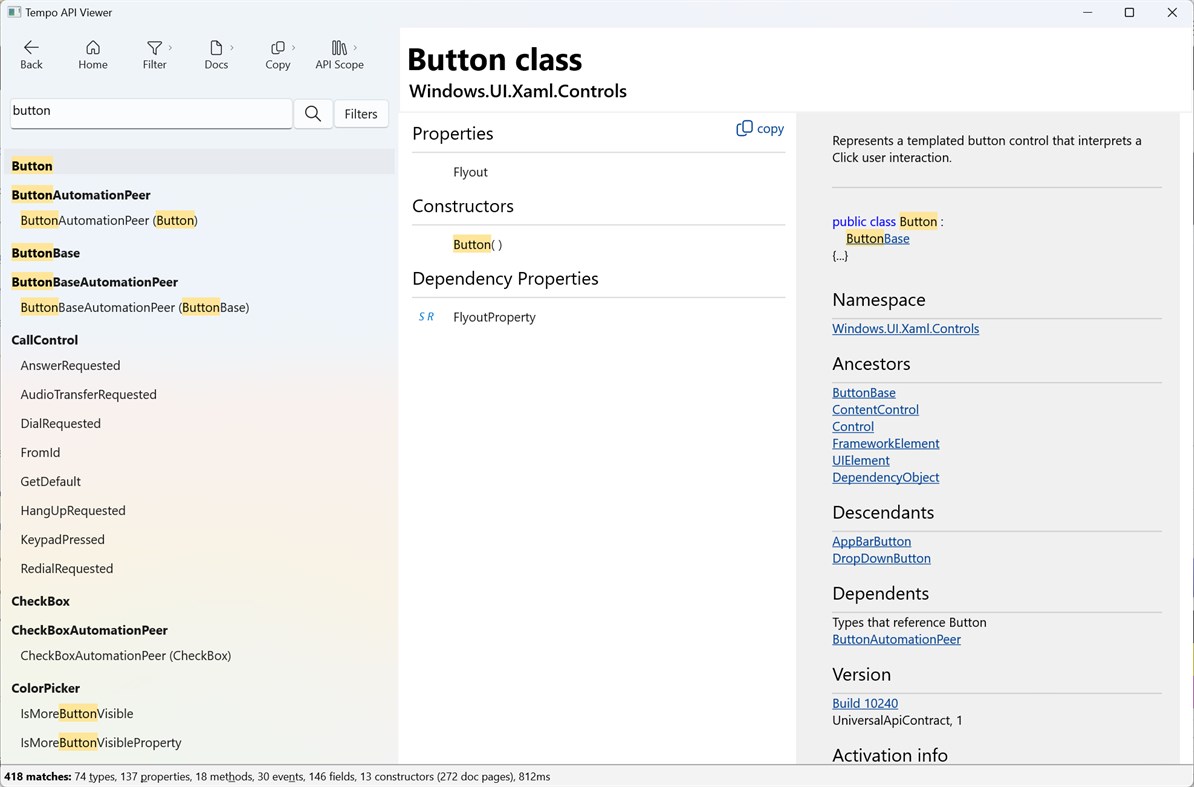
Task: Click the S badge beside FlyoutProperty
Action: [x=421, y=316]
